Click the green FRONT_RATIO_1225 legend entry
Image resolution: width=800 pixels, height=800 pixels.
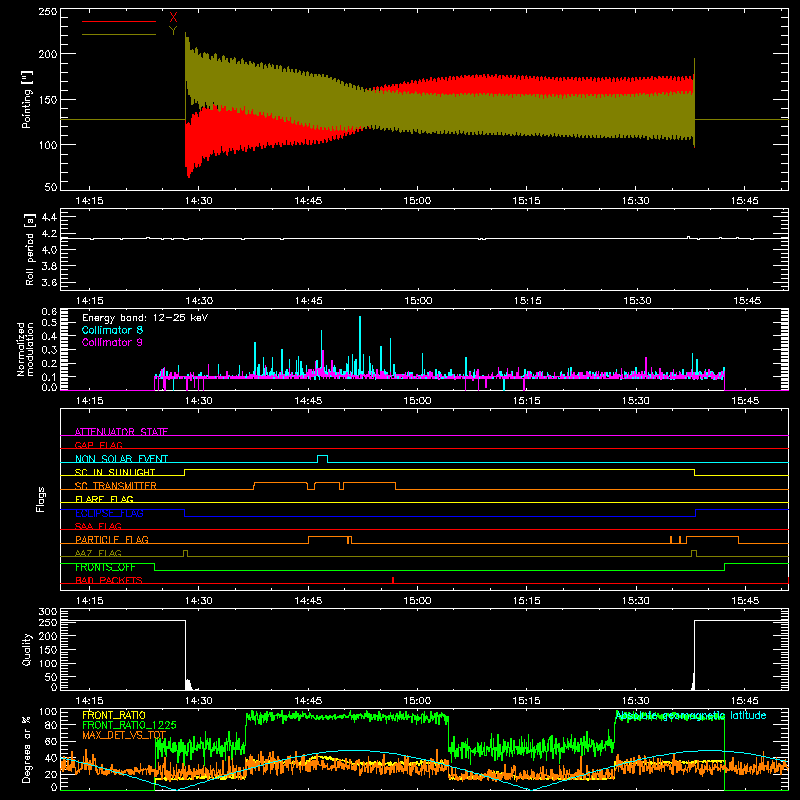[129, 725]
